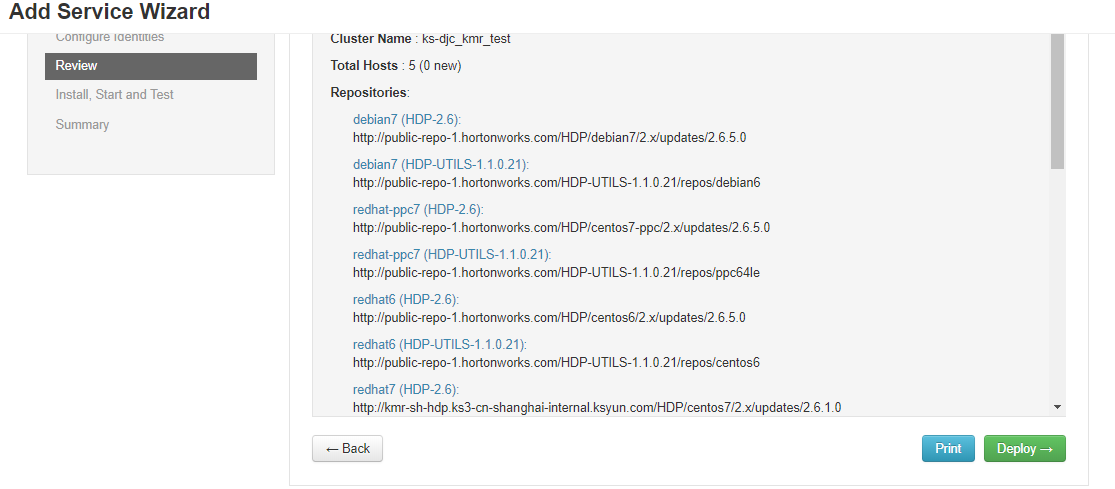Click the redhat-ppc7 (HDP-UTILS-1.1.0.21) label
The width and height of the screenshot is (1115, 489).
[x=452, y=254]
